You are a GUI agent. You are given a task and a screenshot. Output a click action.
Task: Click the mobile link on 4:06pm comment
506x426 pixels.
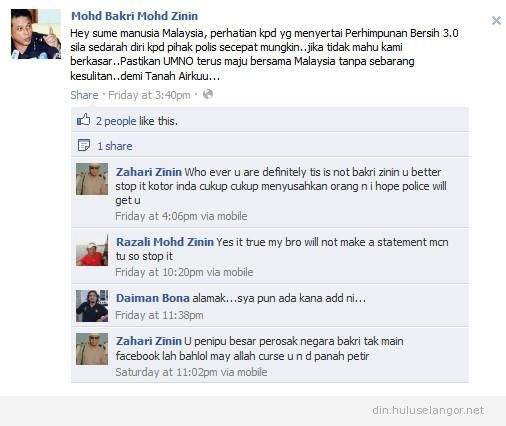pos(232,216)
